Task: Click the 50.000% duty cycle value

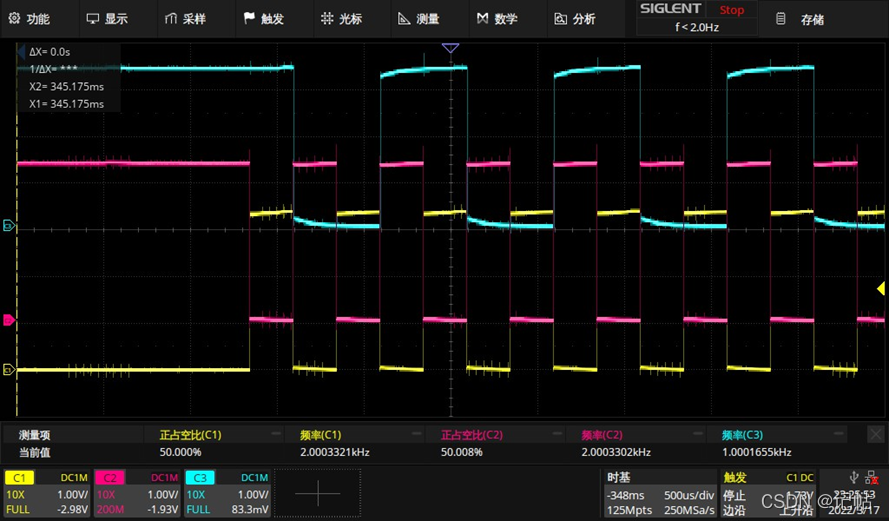Action: (x=180, y=452)
